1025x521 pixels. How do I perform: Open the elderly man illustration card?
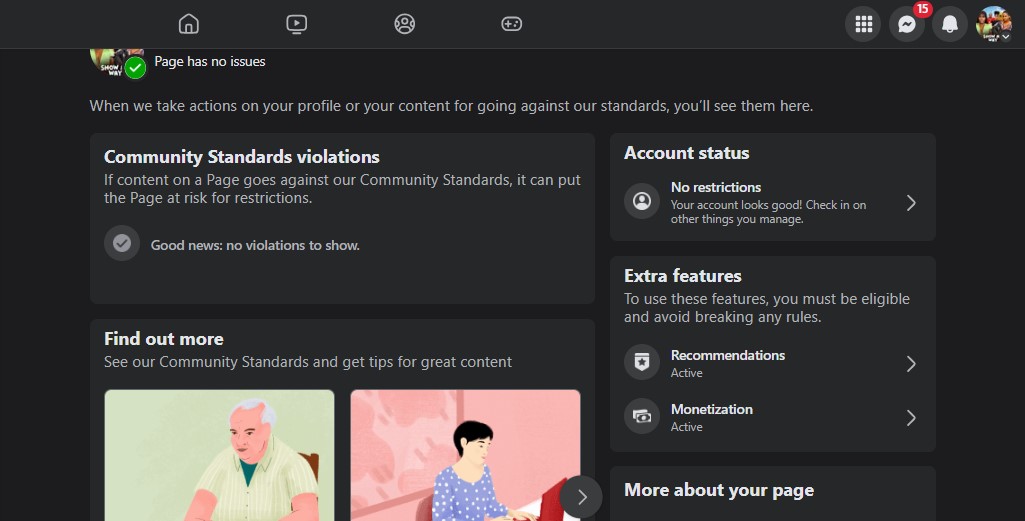[x=219, y=456]
